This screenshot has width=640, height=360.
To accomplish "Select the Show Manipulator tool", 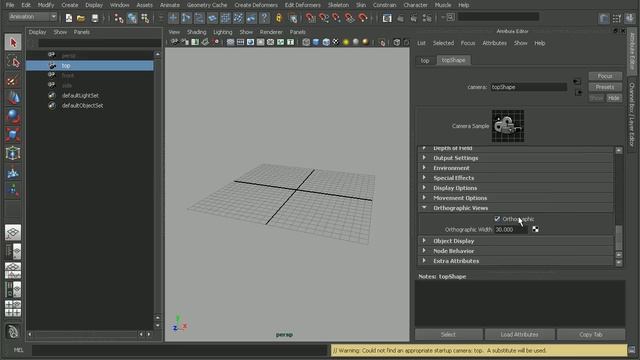I will (13, 190).
